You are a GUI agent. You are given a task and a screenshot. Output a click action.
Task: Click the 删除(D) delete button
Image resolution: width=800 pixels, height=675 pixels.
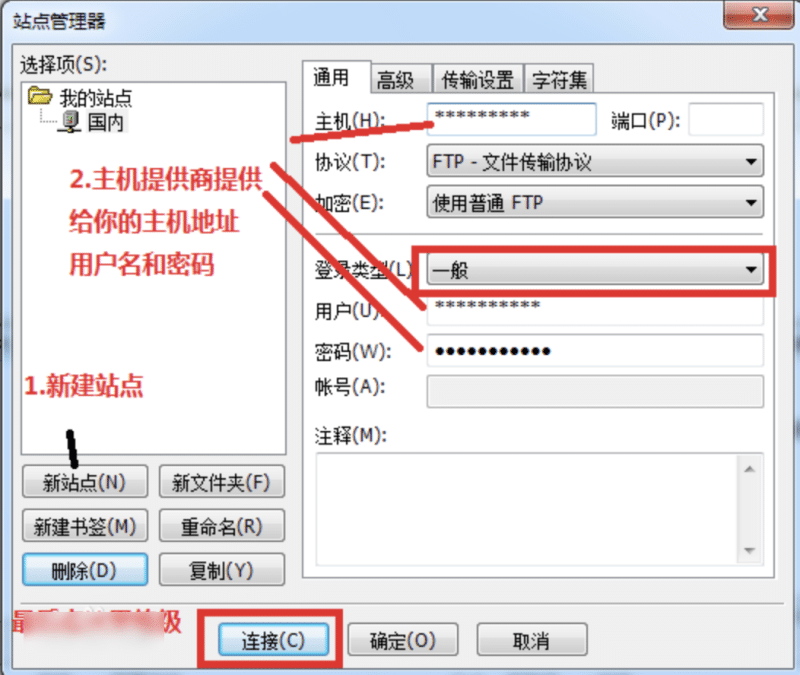(x=85, y=569)
